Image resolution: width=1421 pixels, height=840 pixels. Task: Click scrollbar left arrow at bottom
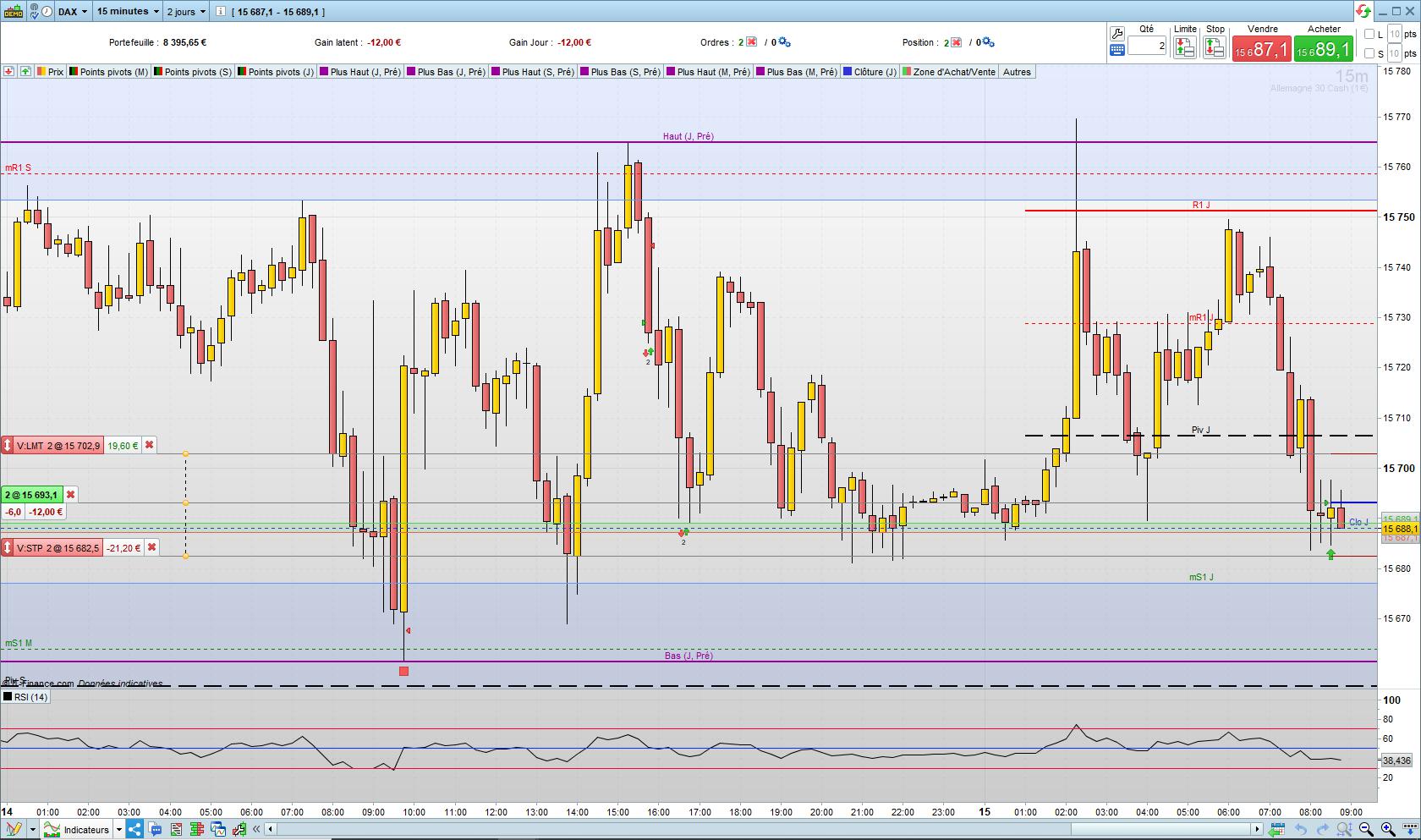tap(270, 830)
